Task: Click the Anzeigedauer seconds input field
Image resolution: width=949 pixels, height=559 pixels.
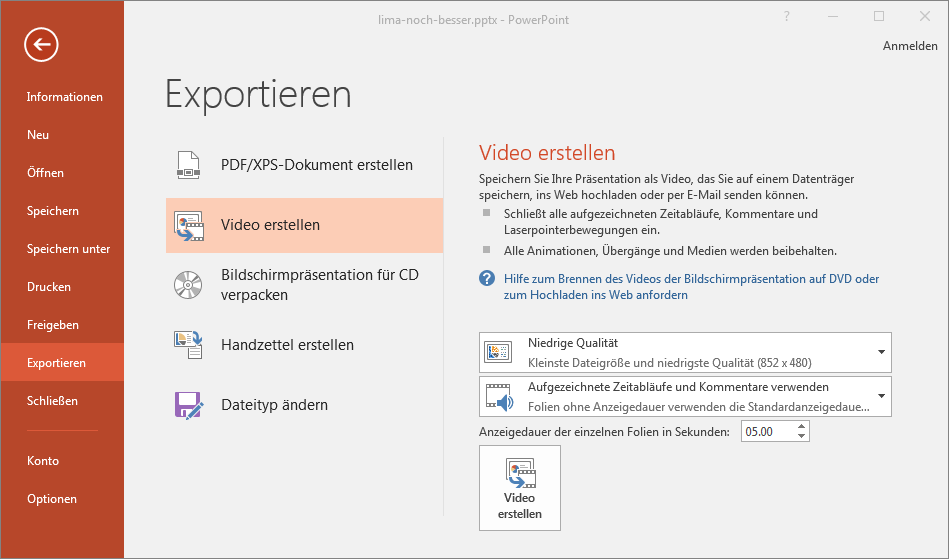Action: coord(768,431)
